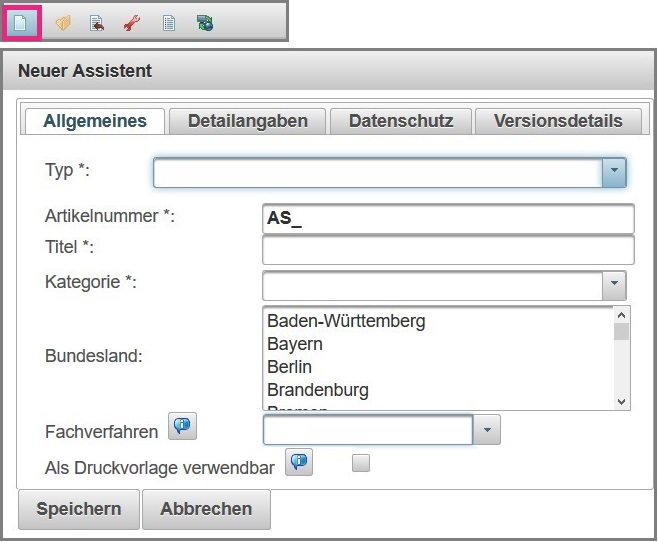Image resolution: width=658 pixels, height=542 pixels.
Task: Open the Detailangaben tab
Action: (248, 121)
